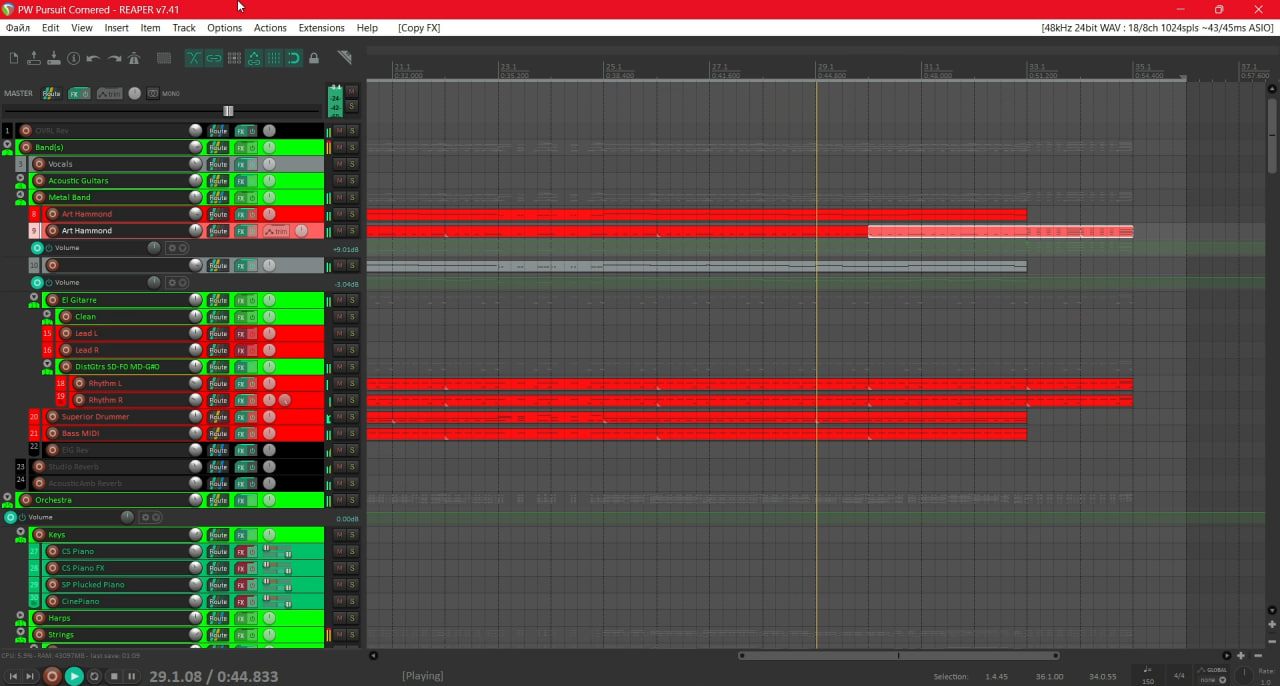The height and width of the screenshot is (686, 1280).
Task: Open Route on the Bass MIDI track
Action: click(x=218, y=434)
